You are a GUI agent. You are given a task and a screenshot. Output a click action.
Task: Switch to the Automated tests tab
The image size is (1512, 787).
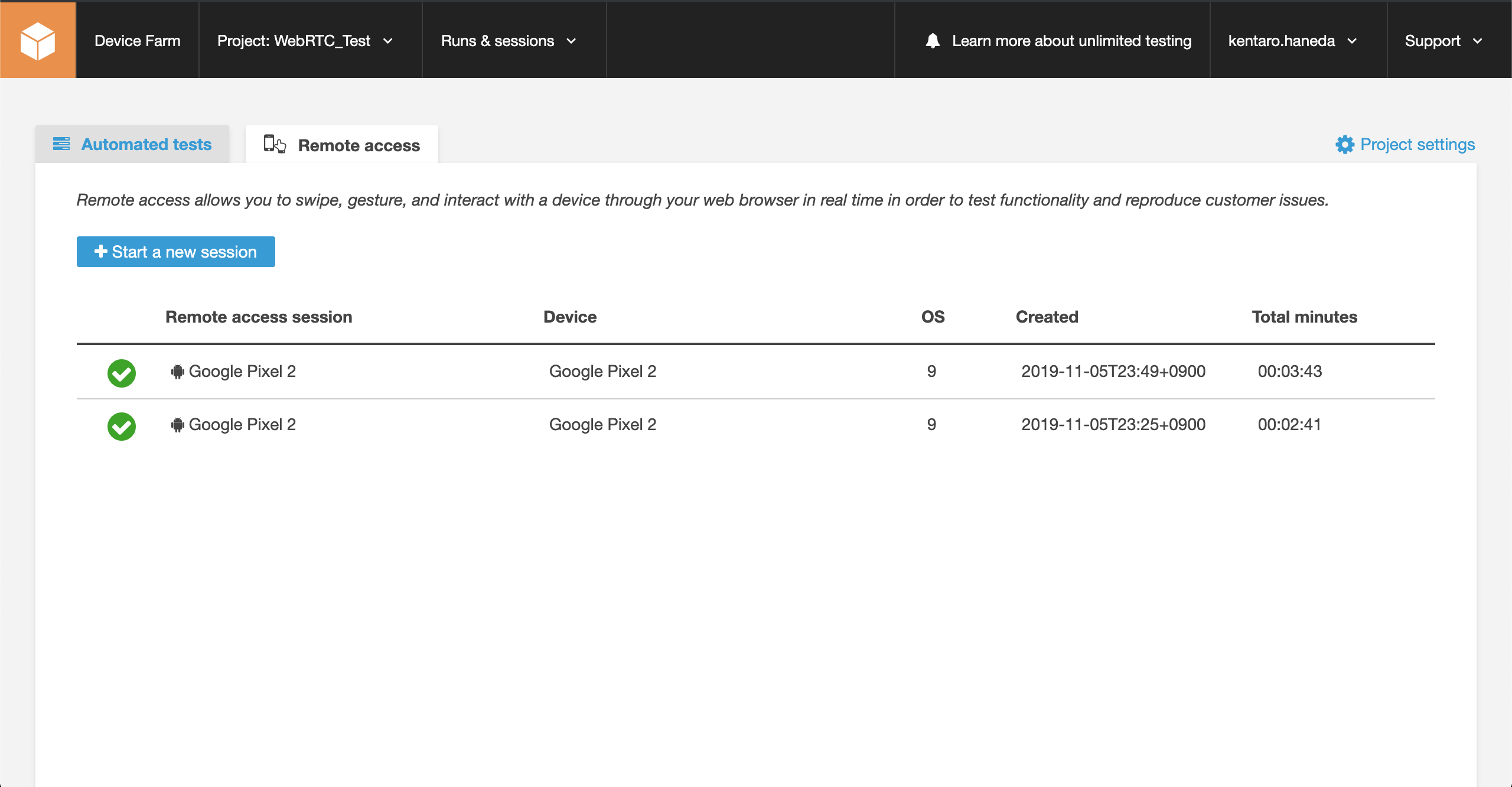(x=132, y=144)
